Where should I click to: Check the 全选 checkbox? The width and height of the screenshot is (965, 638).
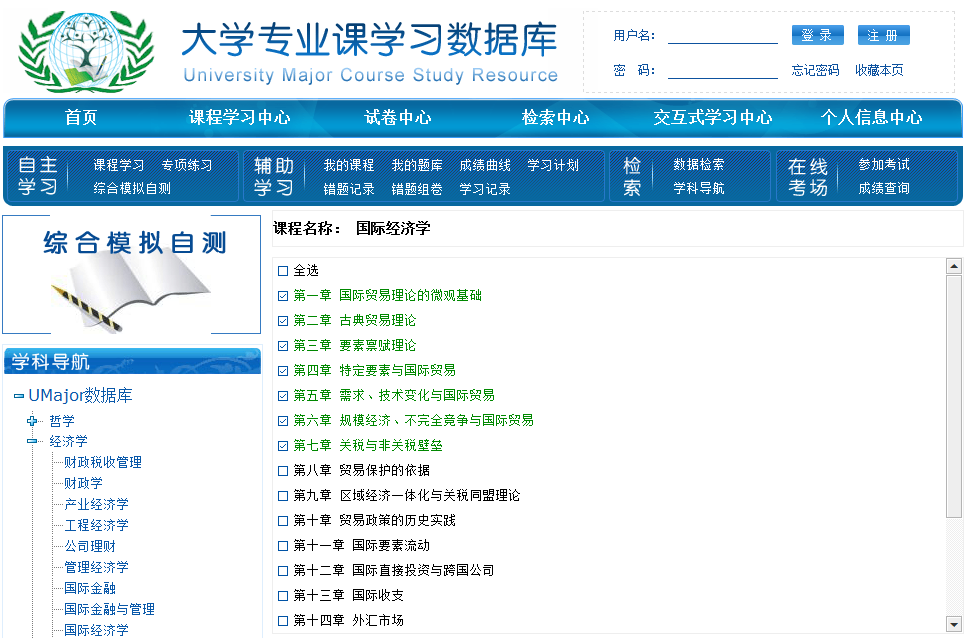tap(283, 271)
